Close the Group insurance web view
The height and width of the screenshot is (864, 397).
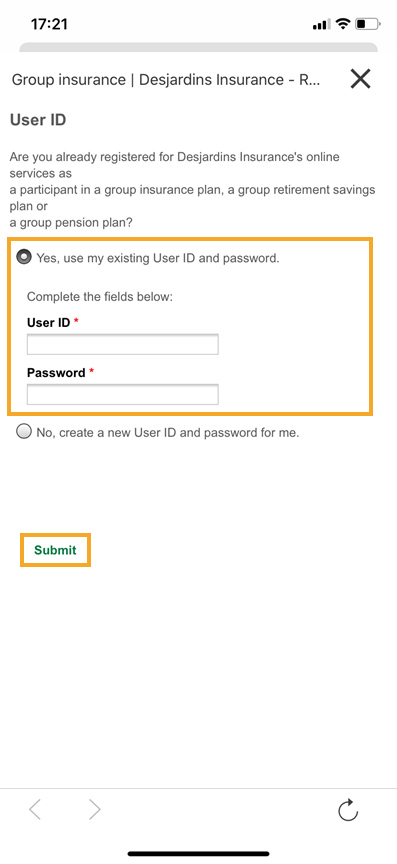[x=361, y=79]
